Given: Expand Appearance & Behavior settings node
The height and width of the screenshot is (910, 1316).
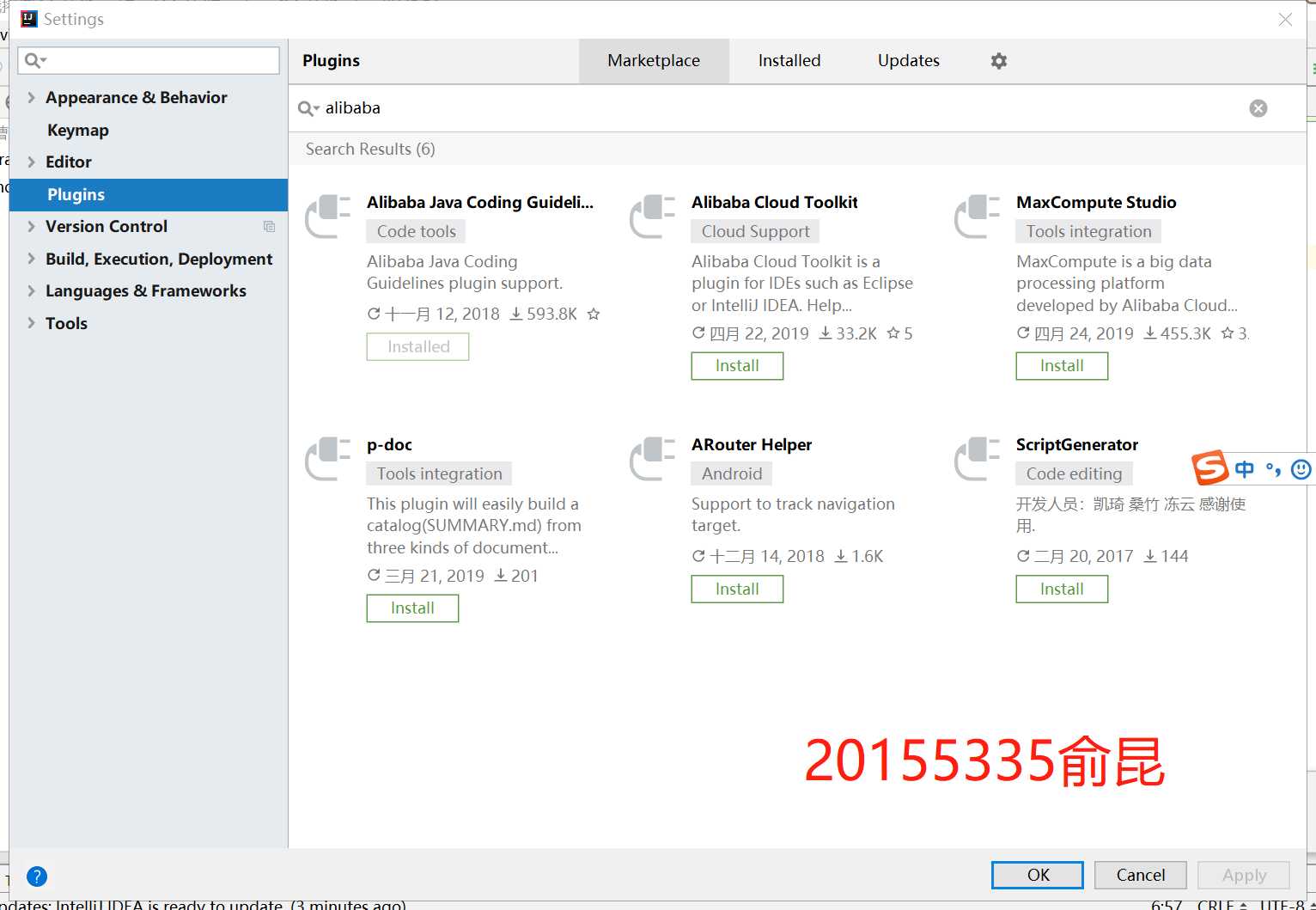Looking at the screenshot, I should (31, 97).
